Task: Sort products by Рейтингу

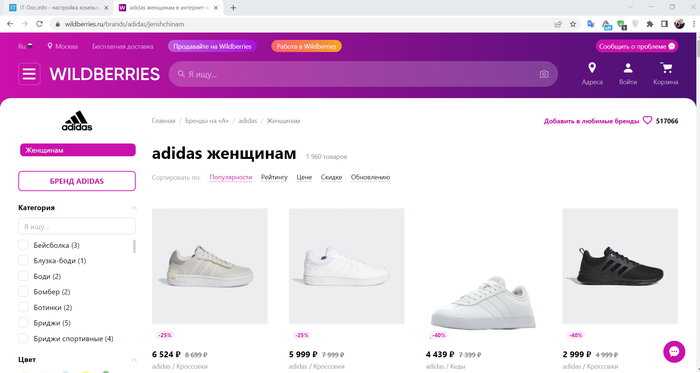Action: 274,177
